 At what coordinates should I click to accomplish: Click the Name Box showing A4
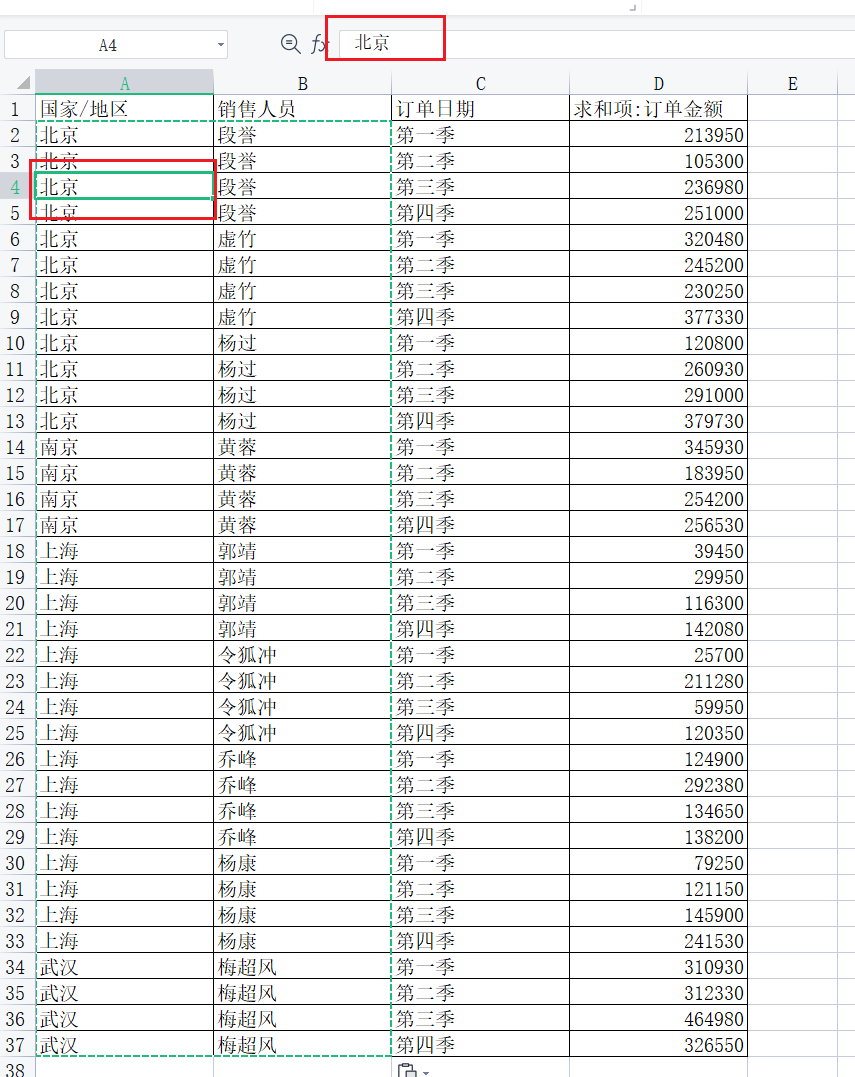(x=108, y=45)
